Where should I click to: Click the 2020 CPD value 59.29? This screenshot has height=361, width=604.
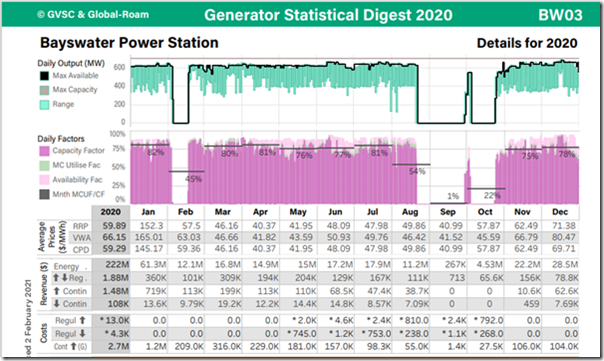tap(114, 249)
